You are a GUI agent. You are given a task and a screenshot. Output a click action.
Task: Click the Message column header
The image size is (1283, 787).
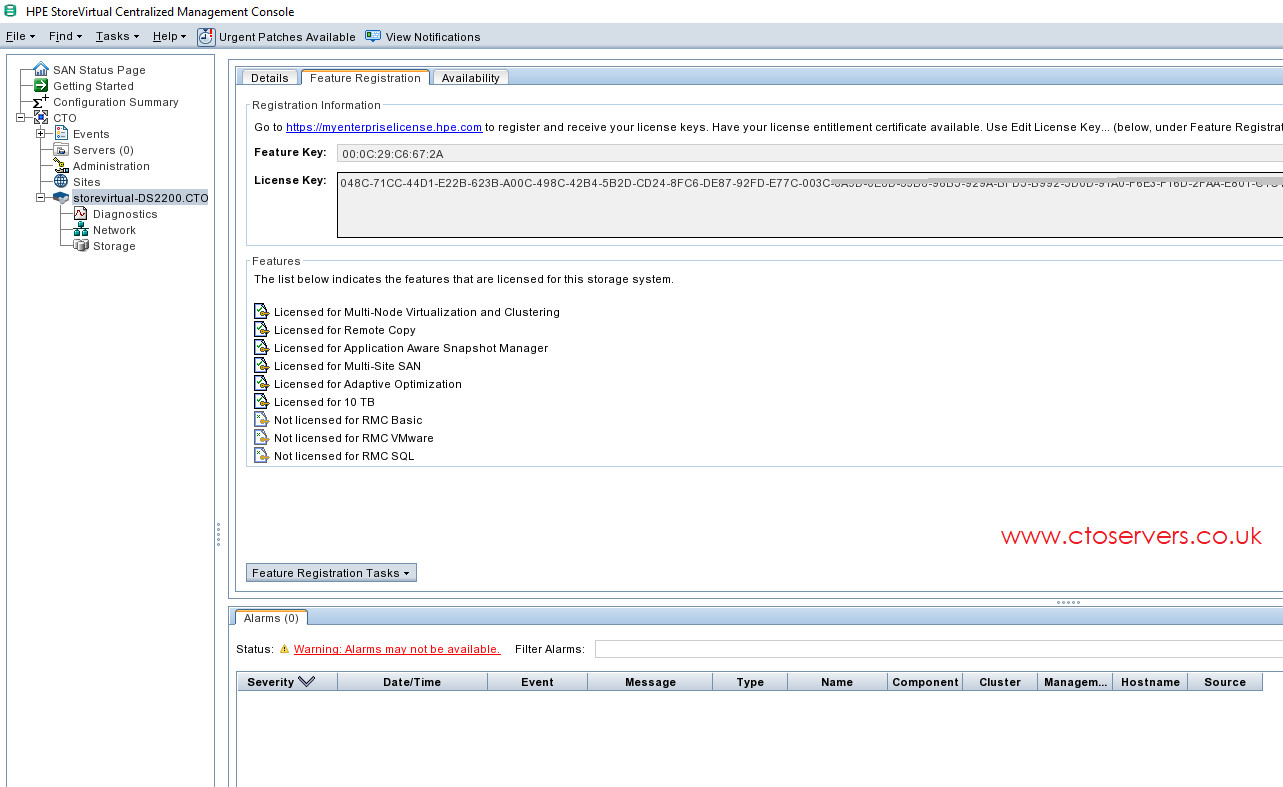coord(650,682)
